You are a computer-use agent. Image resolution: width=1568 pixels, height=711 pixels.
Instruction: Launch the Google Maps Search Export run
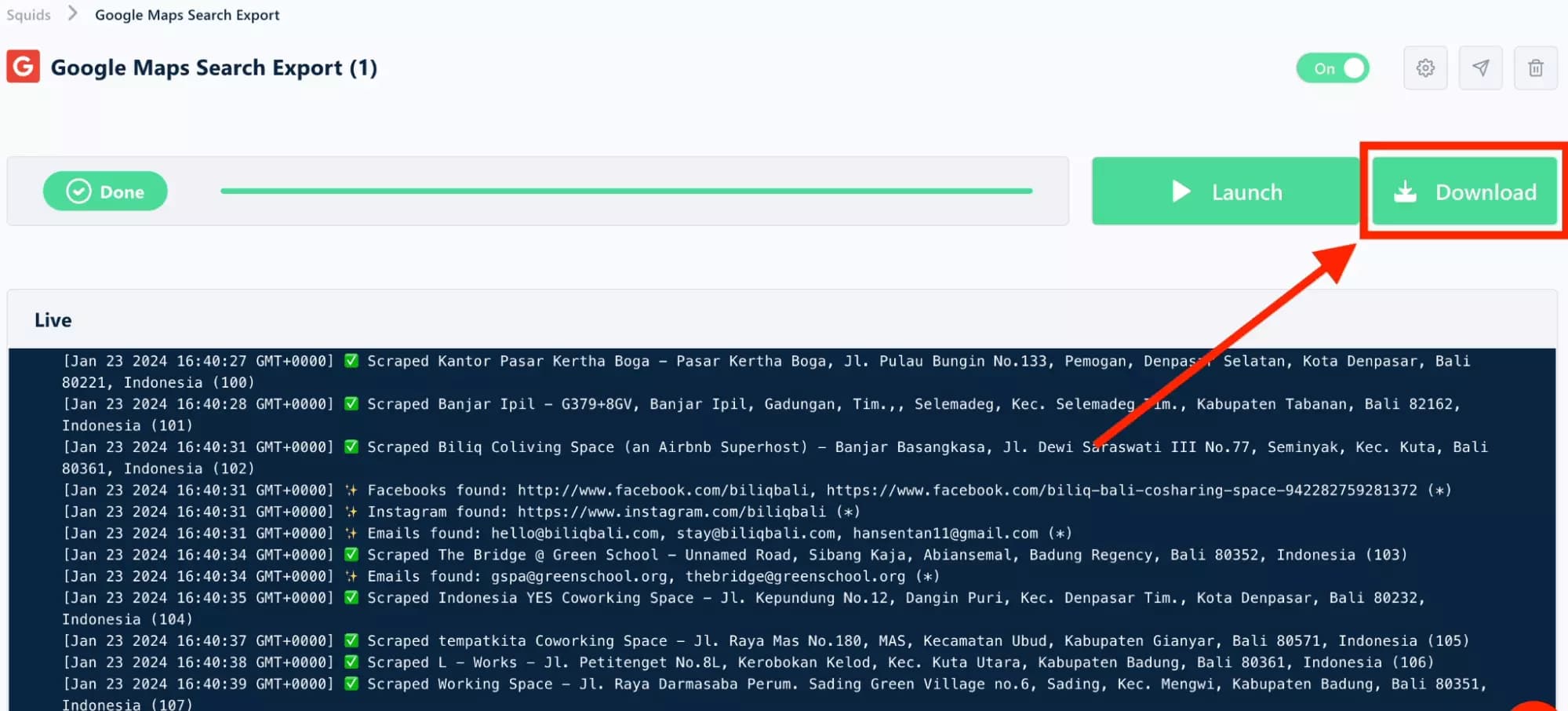[x=1225, y=191]
